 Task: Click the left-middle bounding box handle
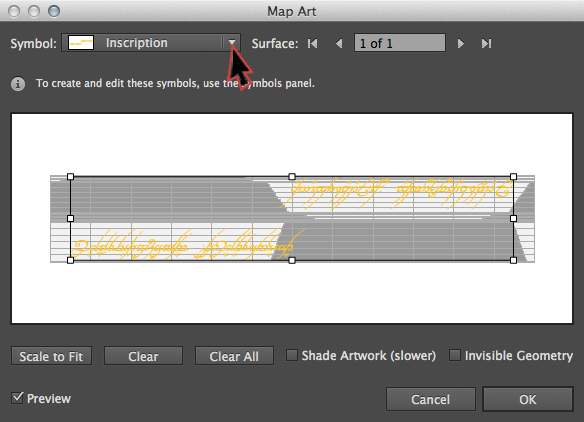(x=70, y=219)
